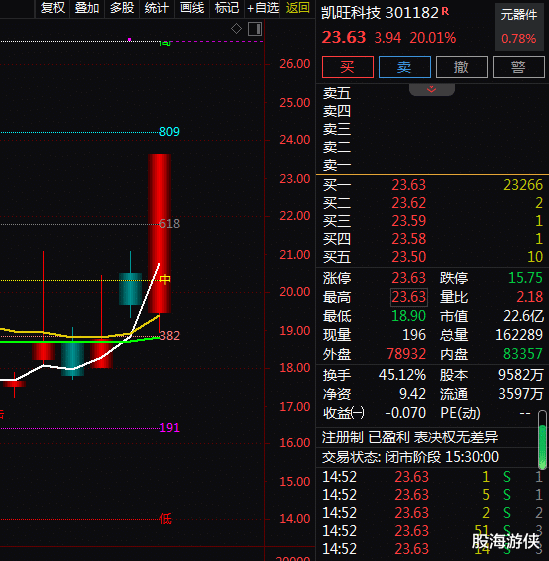Click the blue 卖 button

click(x=404, y=67)
